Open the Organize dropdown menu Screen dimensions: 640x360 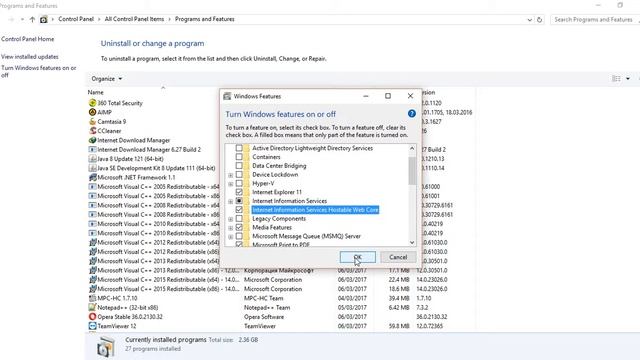pos(107,78)
